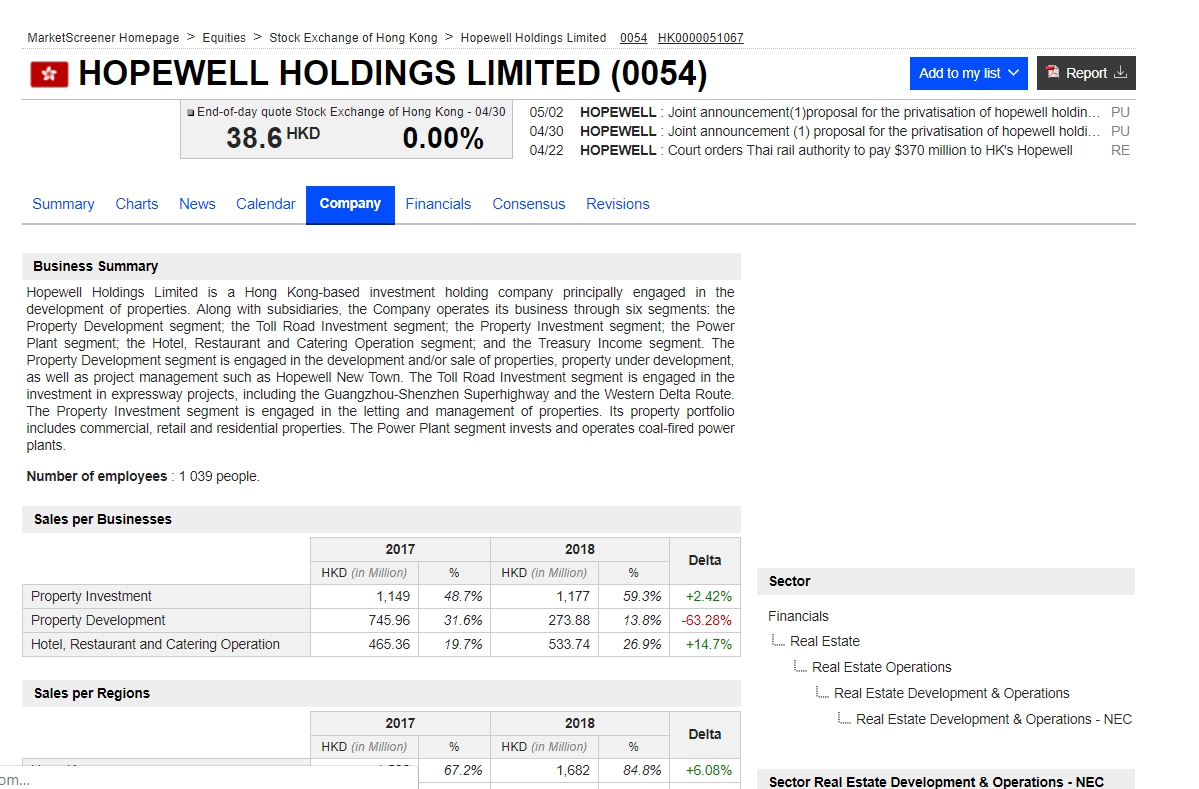The width and height of the screenshot is (1199, 789).
Task: Select Real Estate Operations in sector tree
Action: (881, 667)
